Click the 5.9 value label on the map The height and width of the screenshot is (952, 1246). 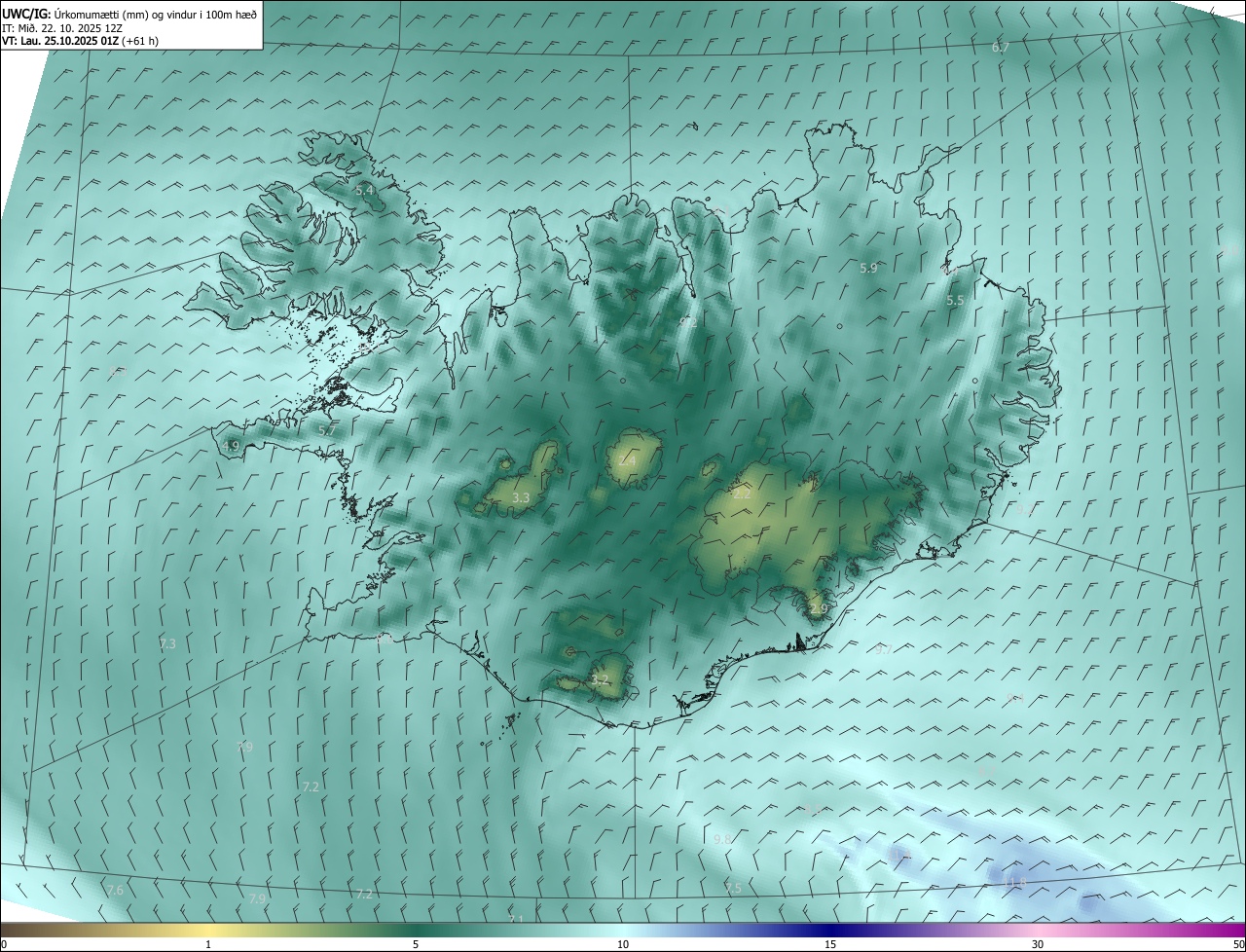[868, 268]
